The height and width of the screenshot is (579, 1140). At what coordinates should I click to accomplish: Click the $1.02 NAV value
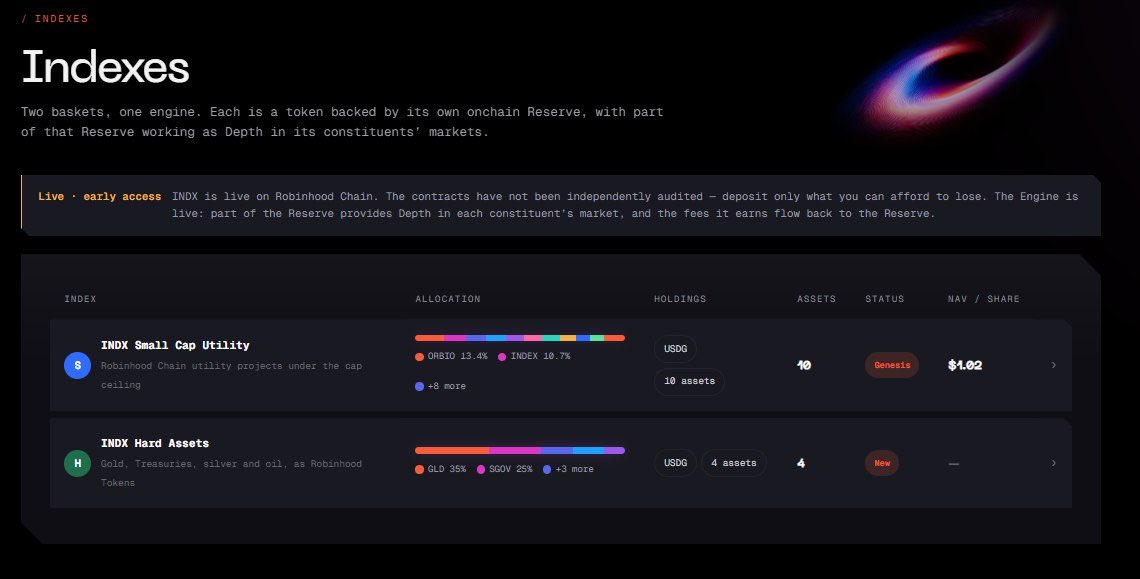click(965, 365)
